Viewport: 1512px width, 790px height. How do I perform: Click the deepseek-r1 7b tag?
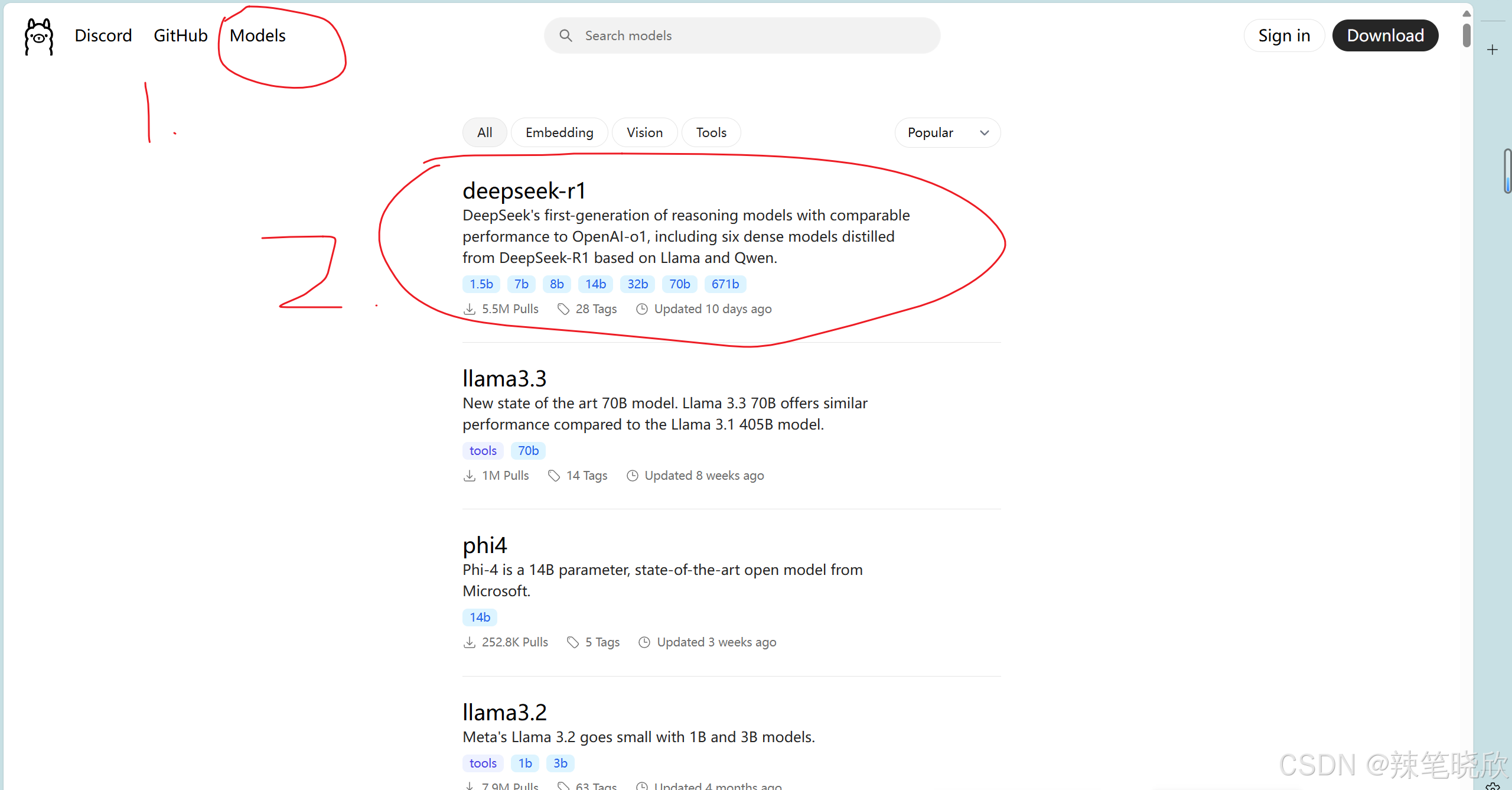click(x=521, y=284)
